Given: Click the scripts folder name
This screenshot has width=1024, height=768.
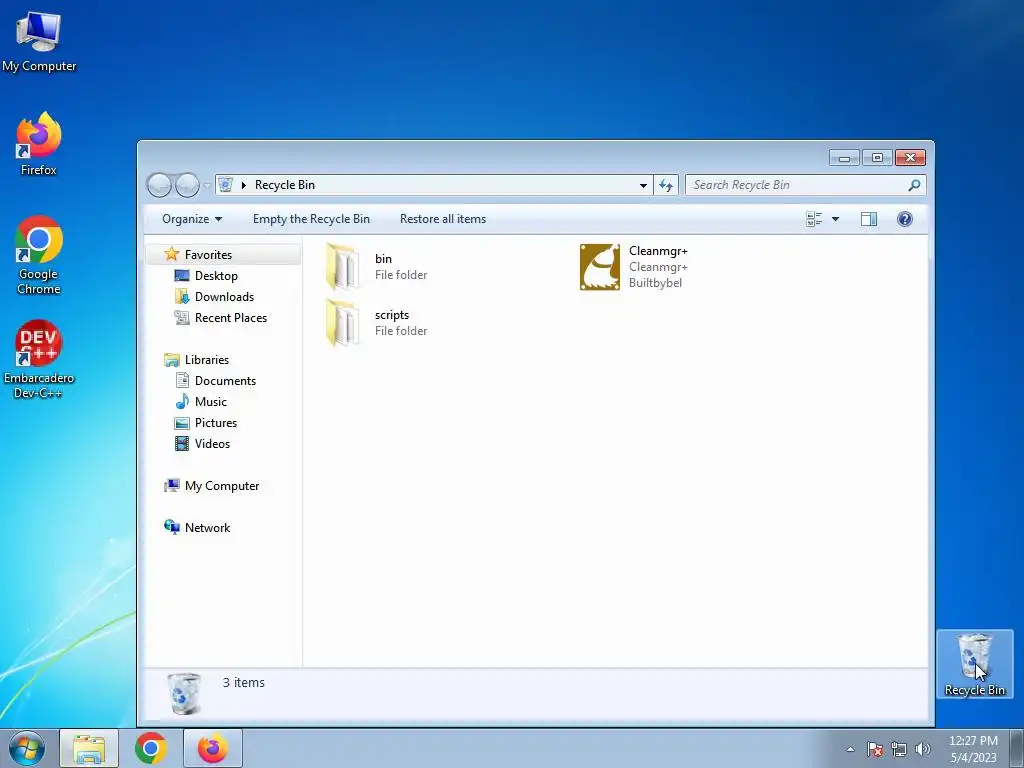Looking at the screenshot, I should [392, 315].
